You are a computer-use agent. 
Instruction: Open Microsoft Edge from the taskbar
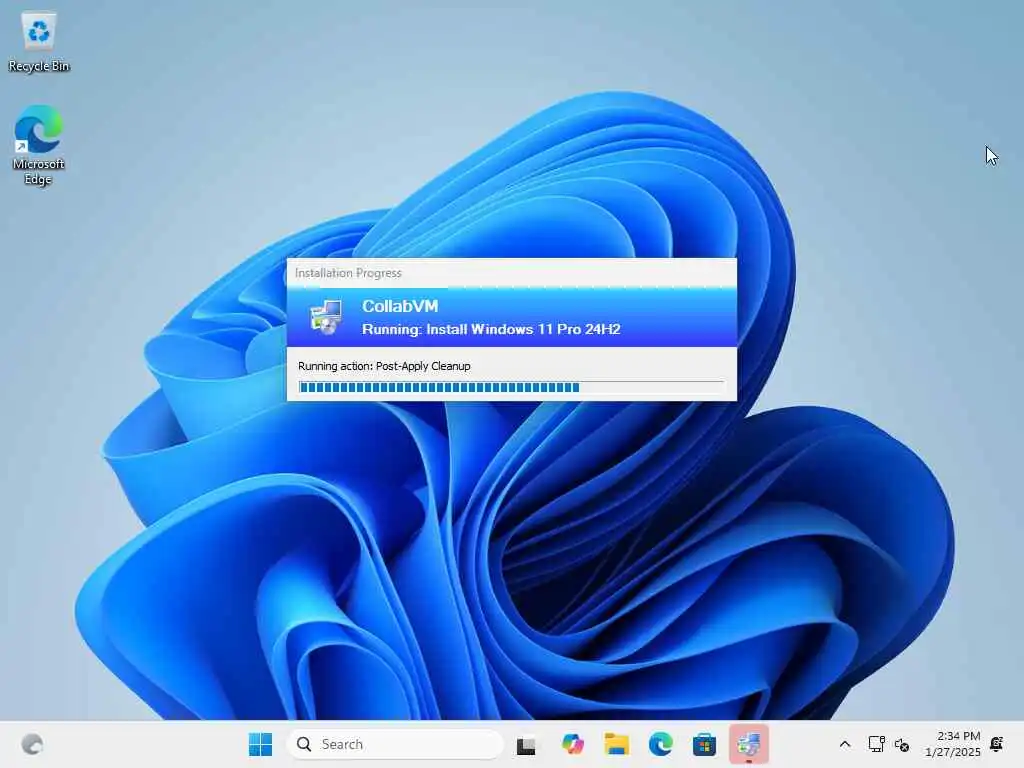click(x=660, y=744)
